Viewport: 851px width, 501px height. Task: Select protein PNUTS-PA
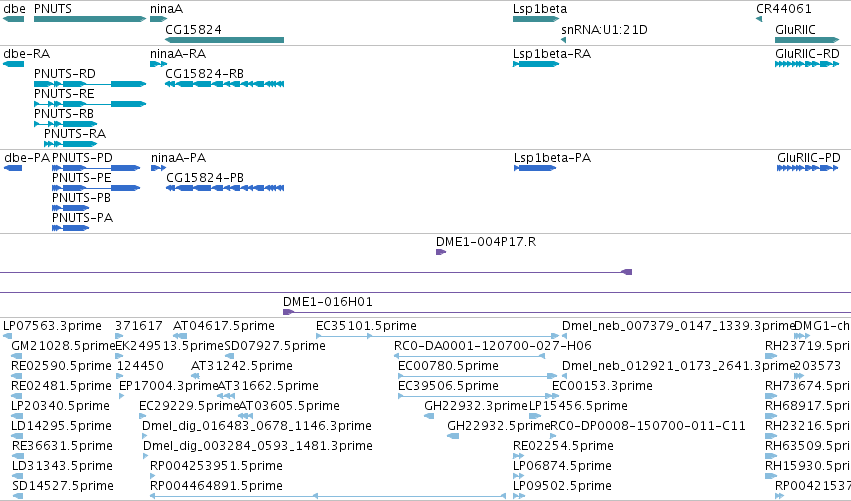pyautogui.click(x=82, y=218)
